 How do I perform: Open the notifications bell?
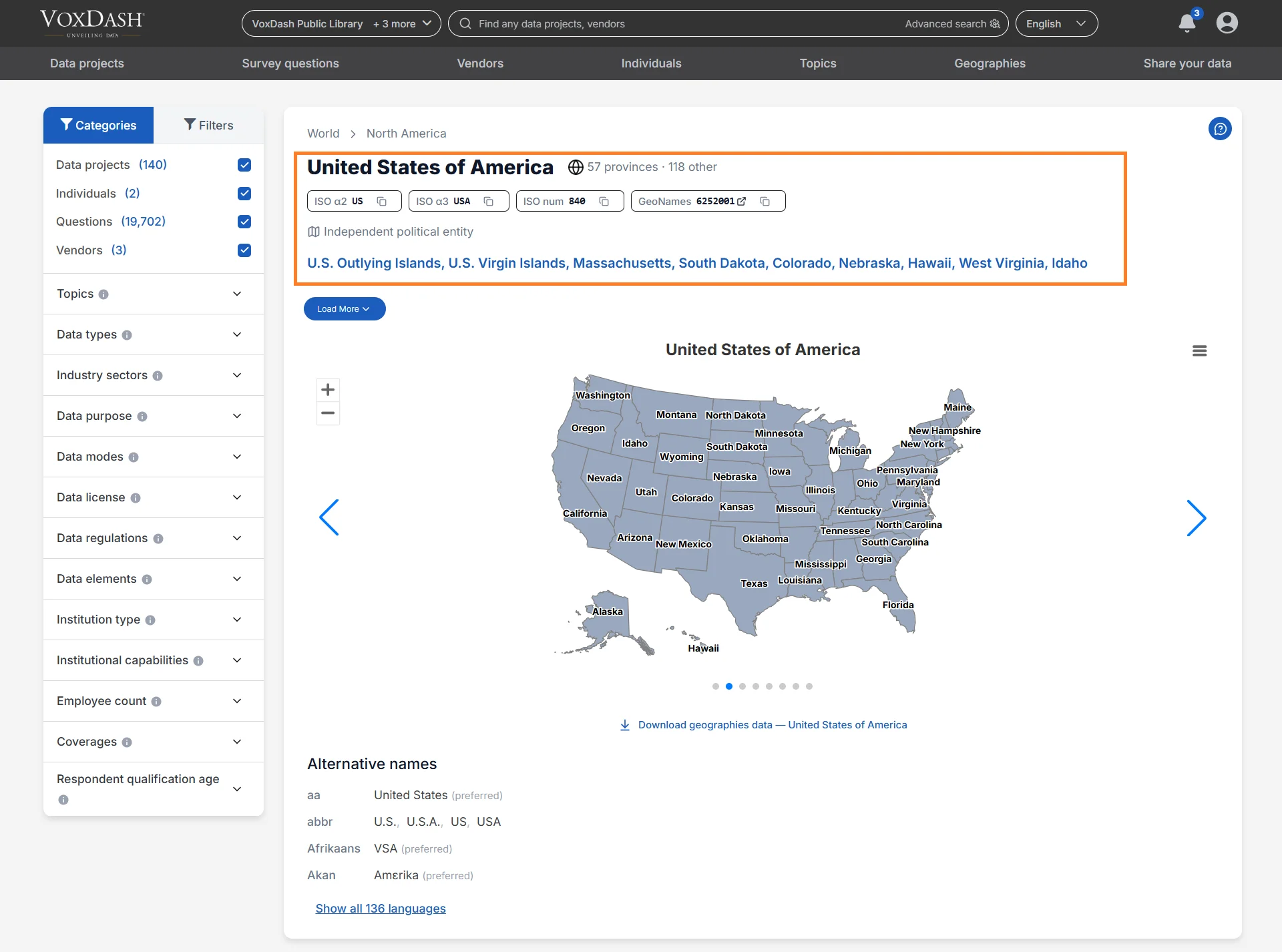coord(1187,23)
